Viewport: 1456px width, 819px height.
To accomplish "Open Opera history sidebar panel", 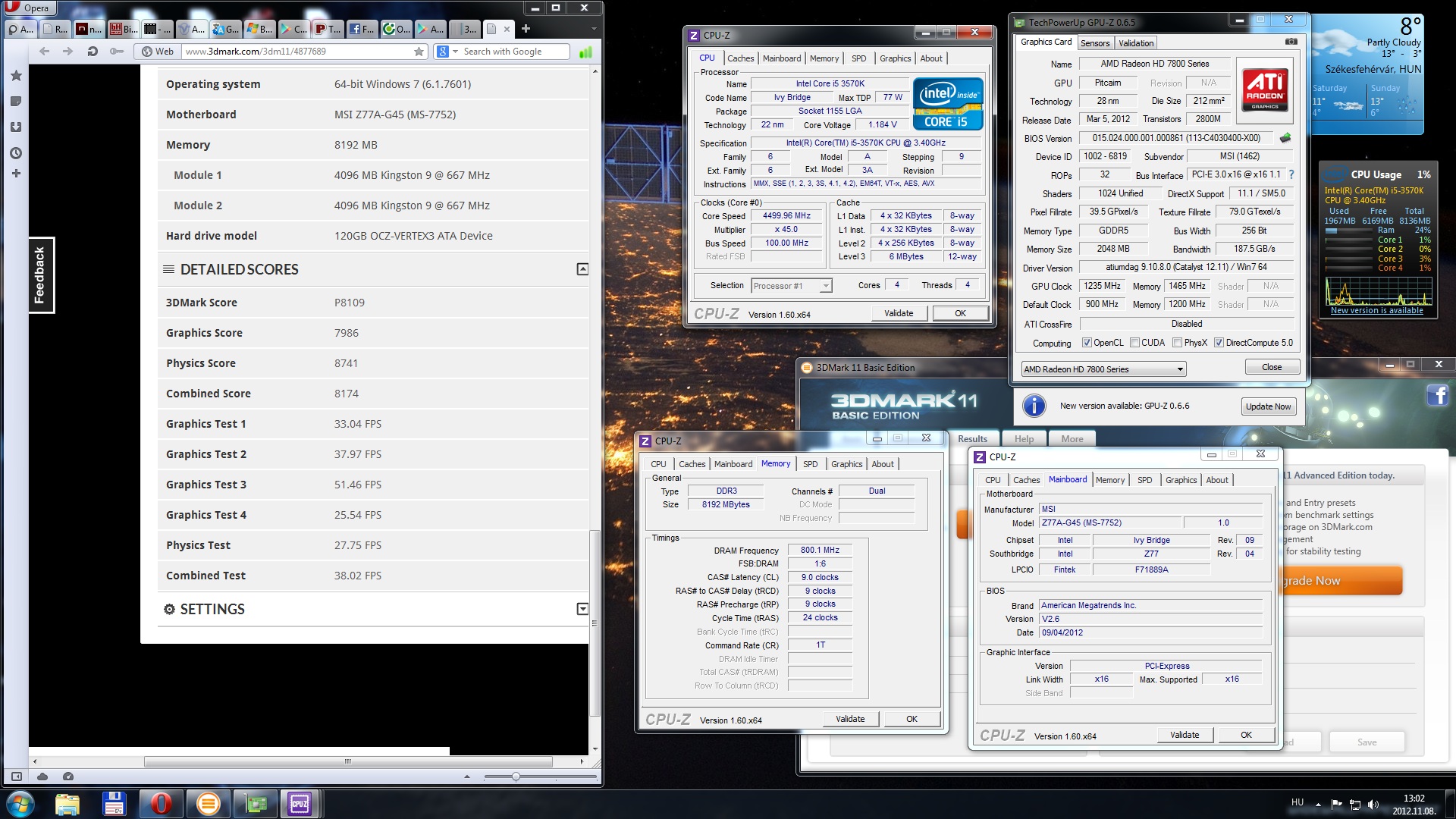I will [16, 153].
